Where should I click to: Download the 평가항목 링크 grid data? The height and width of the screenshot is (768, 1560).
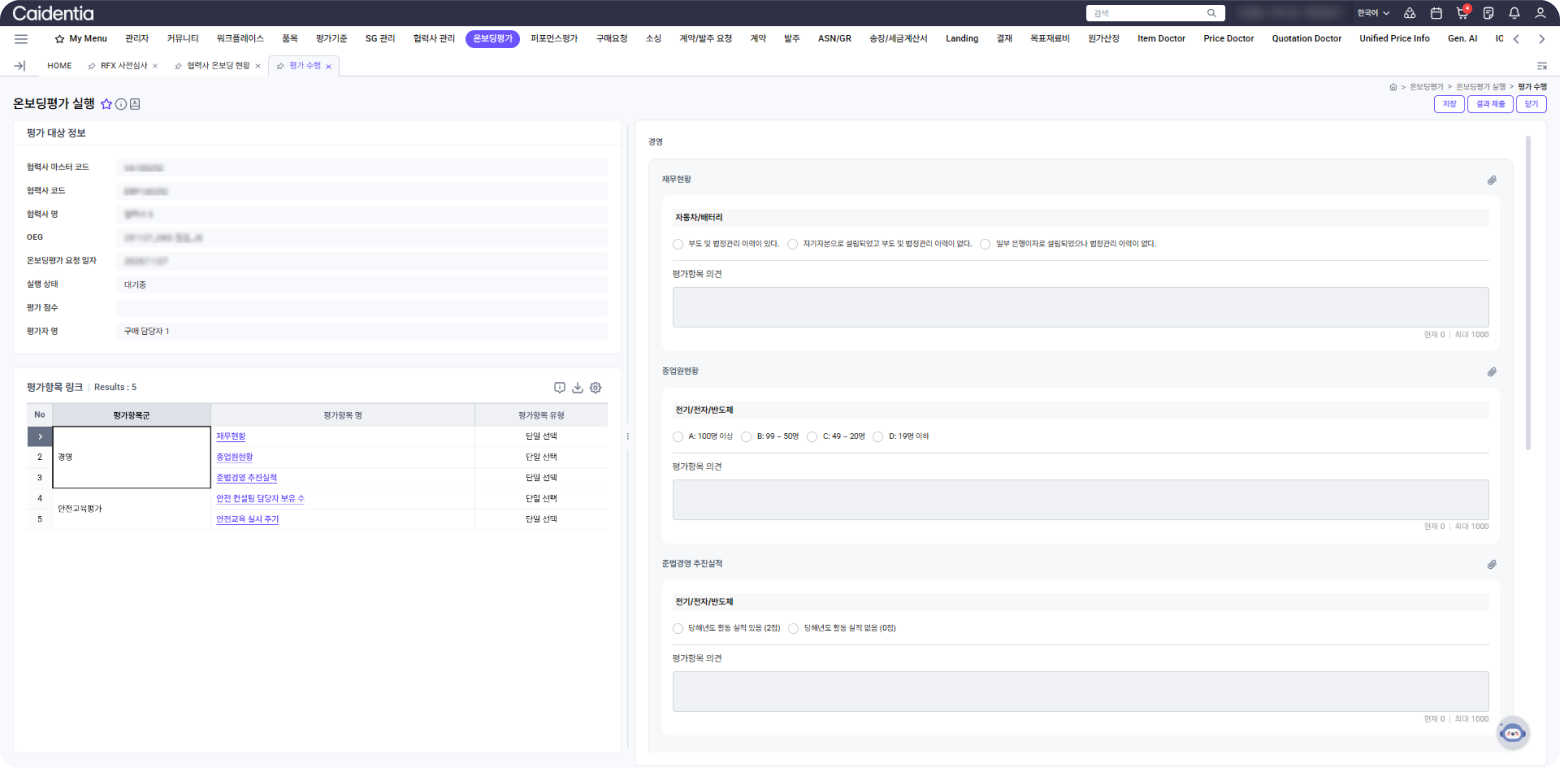click(x=577, y=388)
